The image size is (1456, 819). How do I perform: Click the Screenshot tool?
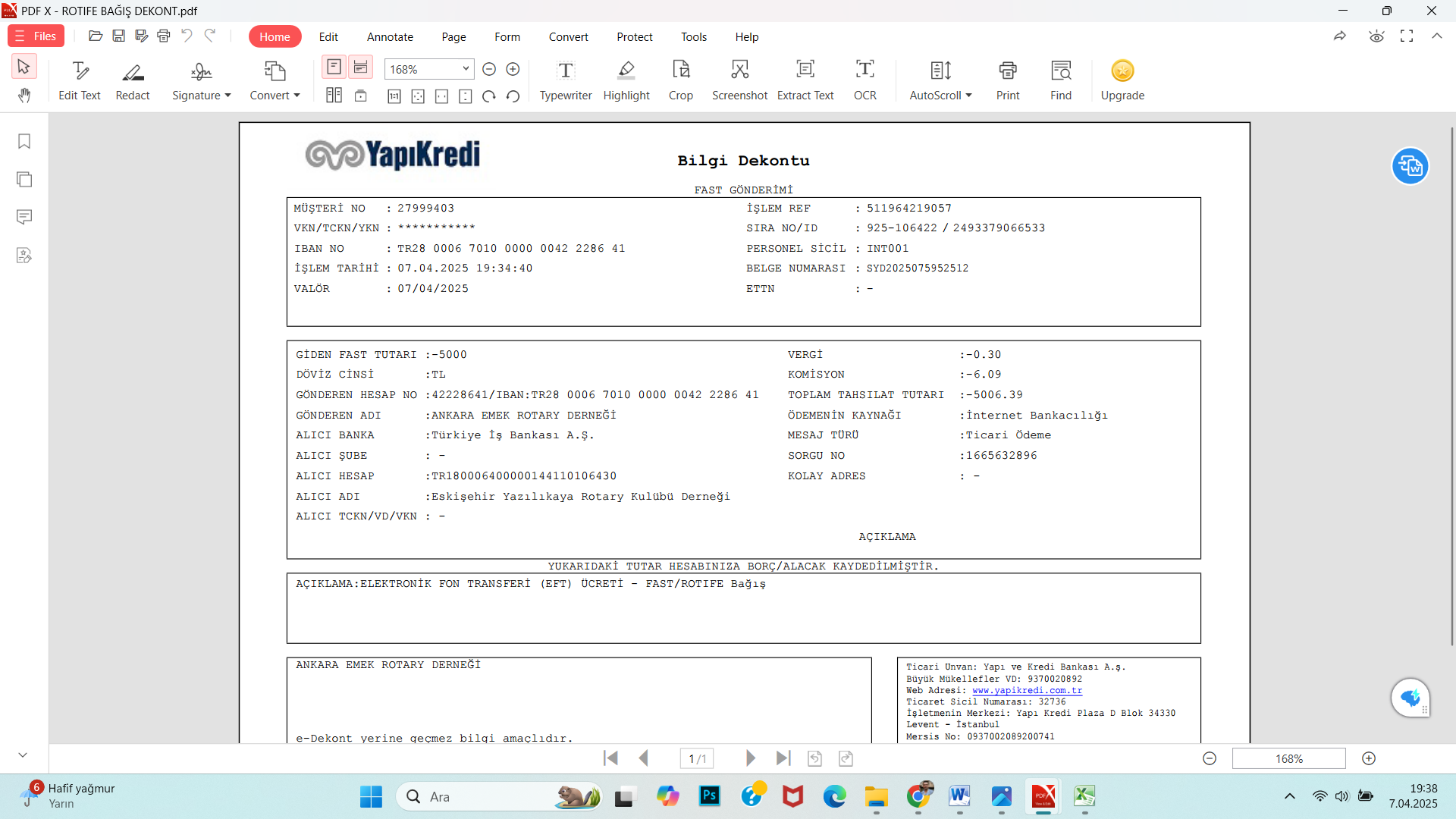[739, 80]
